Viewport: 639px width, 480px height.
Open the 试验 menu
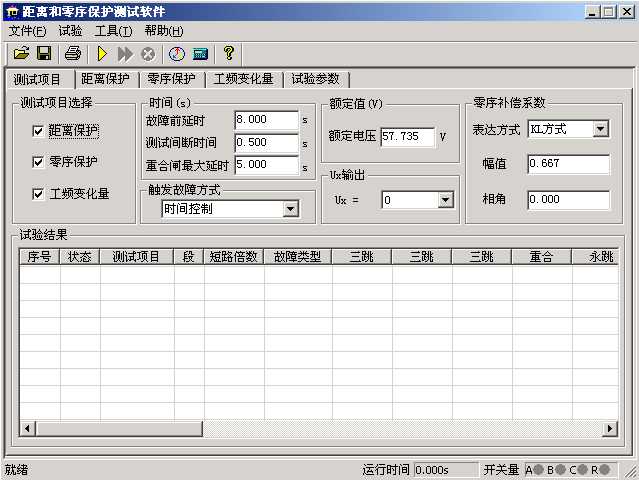[70, 31]
